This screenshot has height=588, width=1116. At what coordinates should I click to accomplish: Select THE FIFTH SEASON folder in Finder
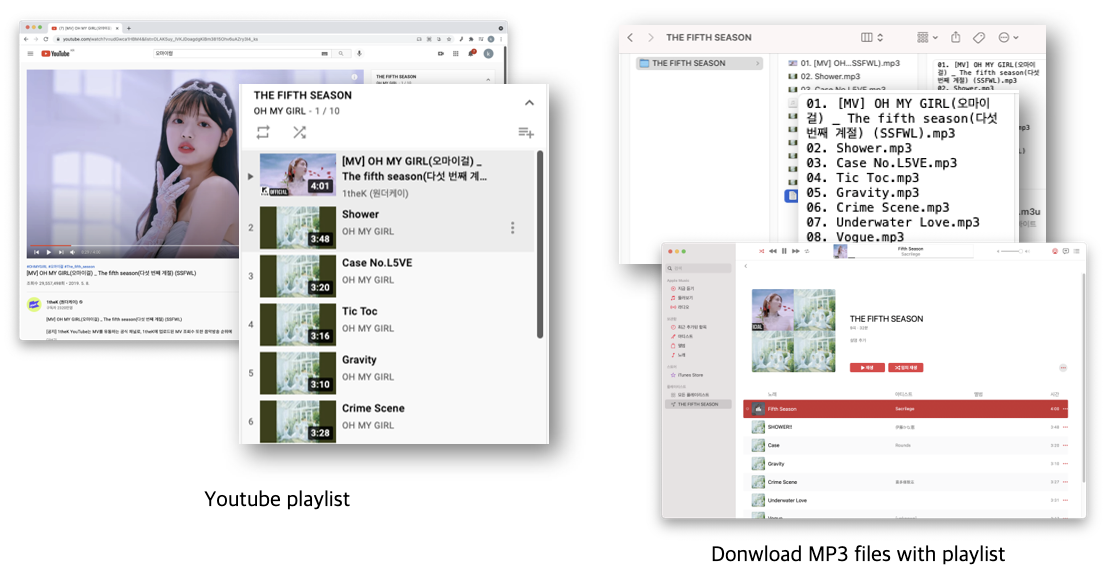click(699, 63)
